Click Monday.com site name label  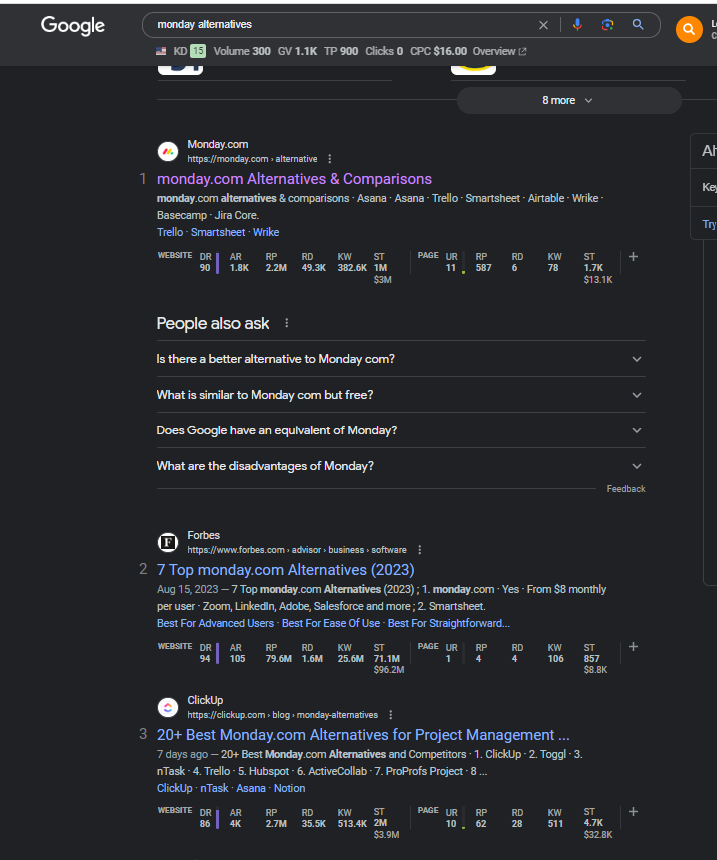coord(218,144)
